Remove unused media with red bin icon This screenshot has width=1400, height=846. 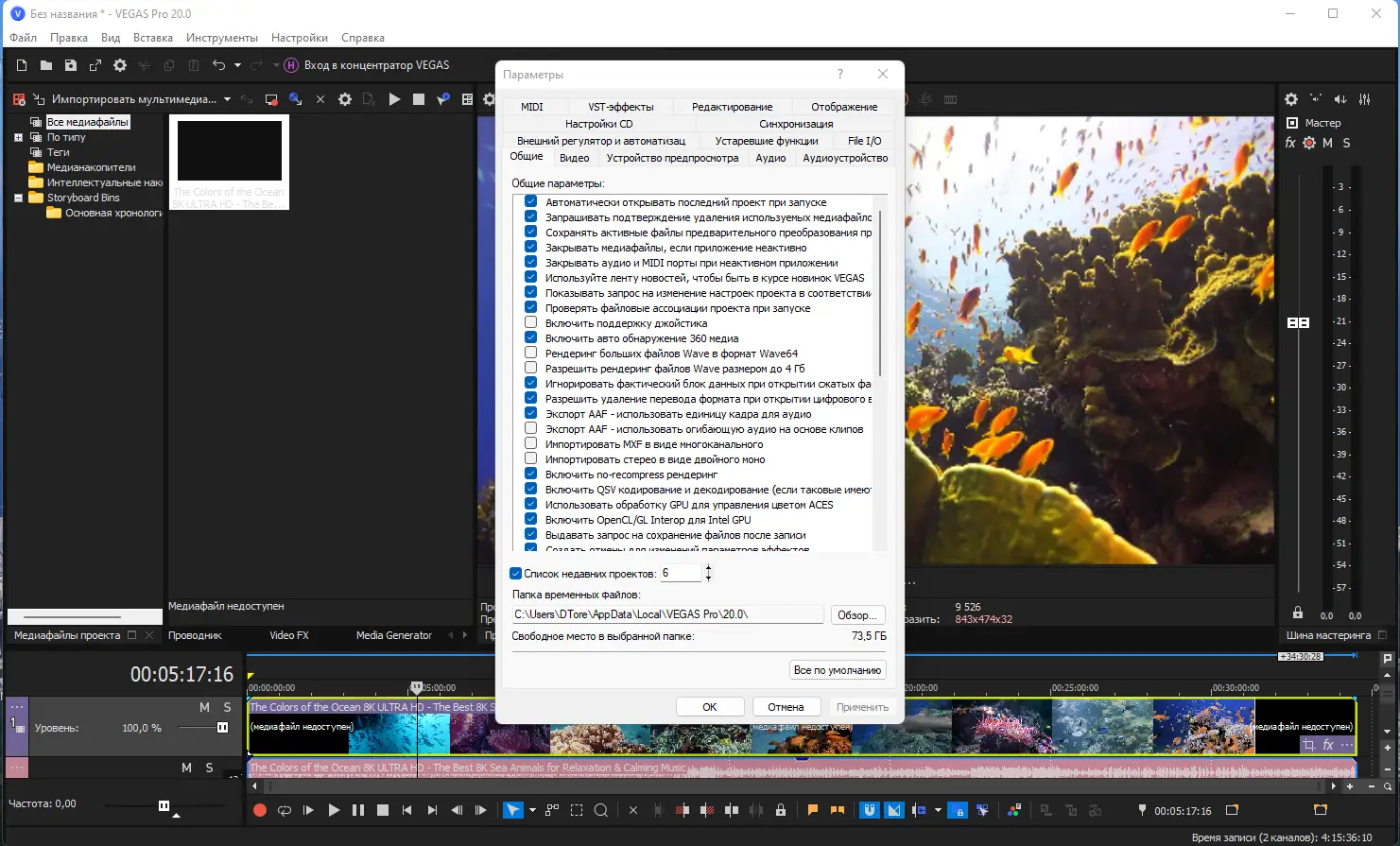pos(19,99)
